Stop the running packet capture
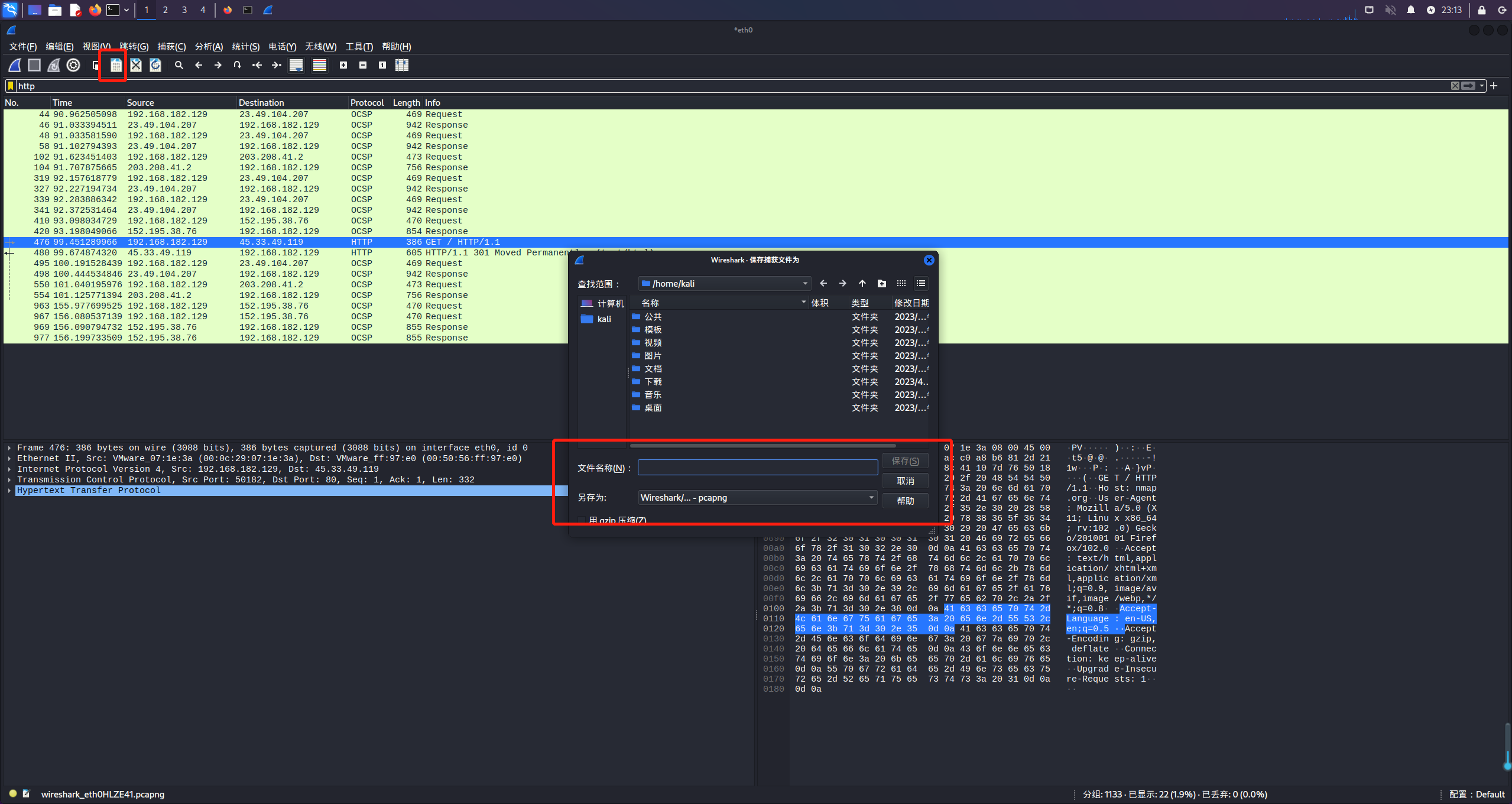Image resolution: width=1512 pixels, height=804 pixels. pos(34,65)
